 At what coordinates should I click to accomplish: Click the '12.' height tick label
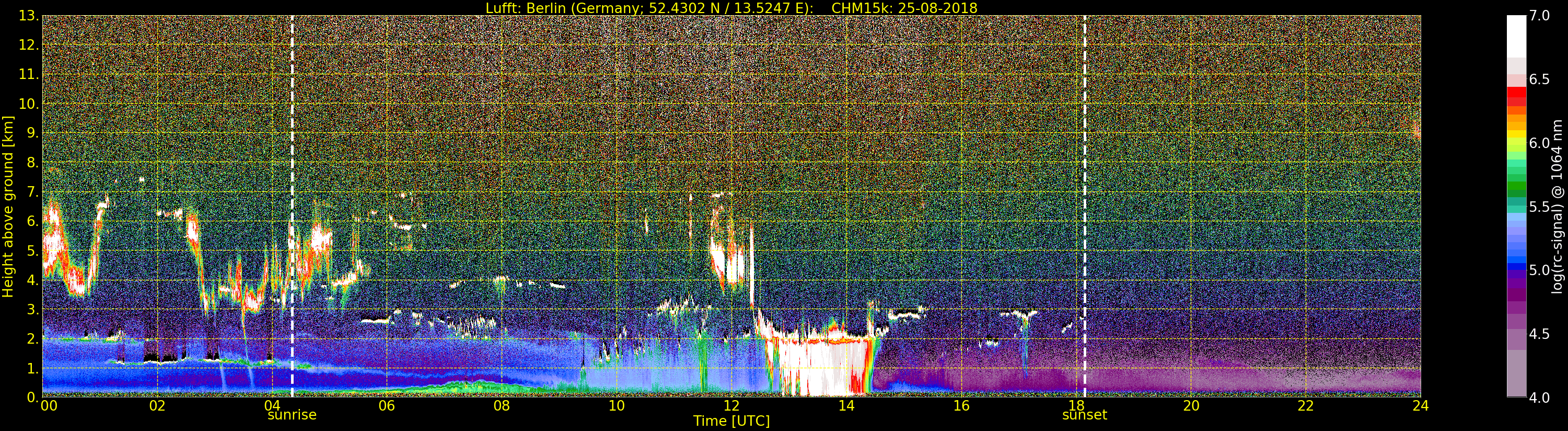28,45
